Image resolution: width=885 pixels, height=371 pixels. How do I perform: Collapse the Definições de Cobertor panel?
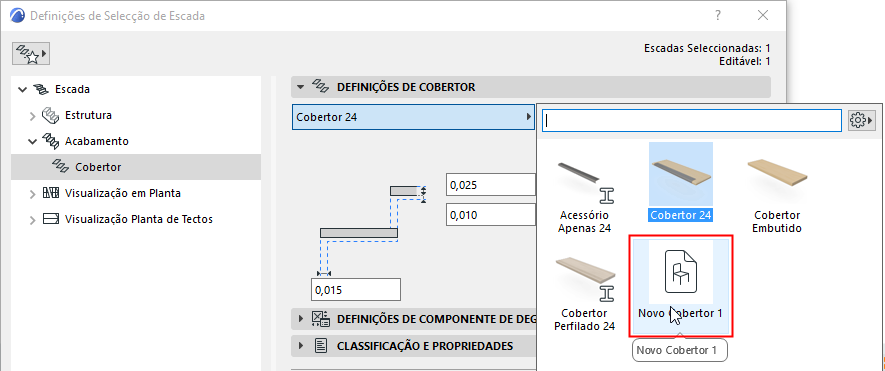pos(300,88)
